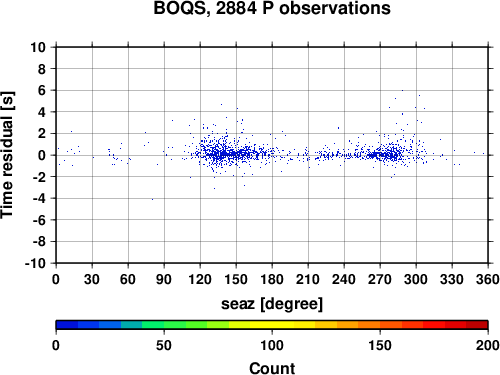Viewport: 500px width, 375px height.
Task: Click the Time residual [s] axis label
Action: coord(7,155)
